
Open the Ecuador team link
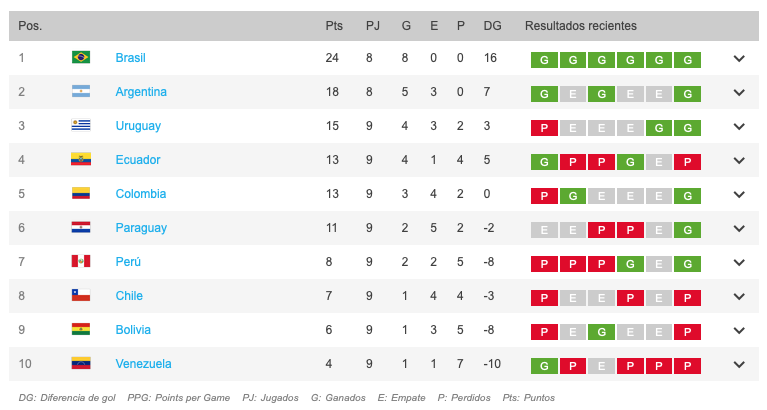[138, 160]
